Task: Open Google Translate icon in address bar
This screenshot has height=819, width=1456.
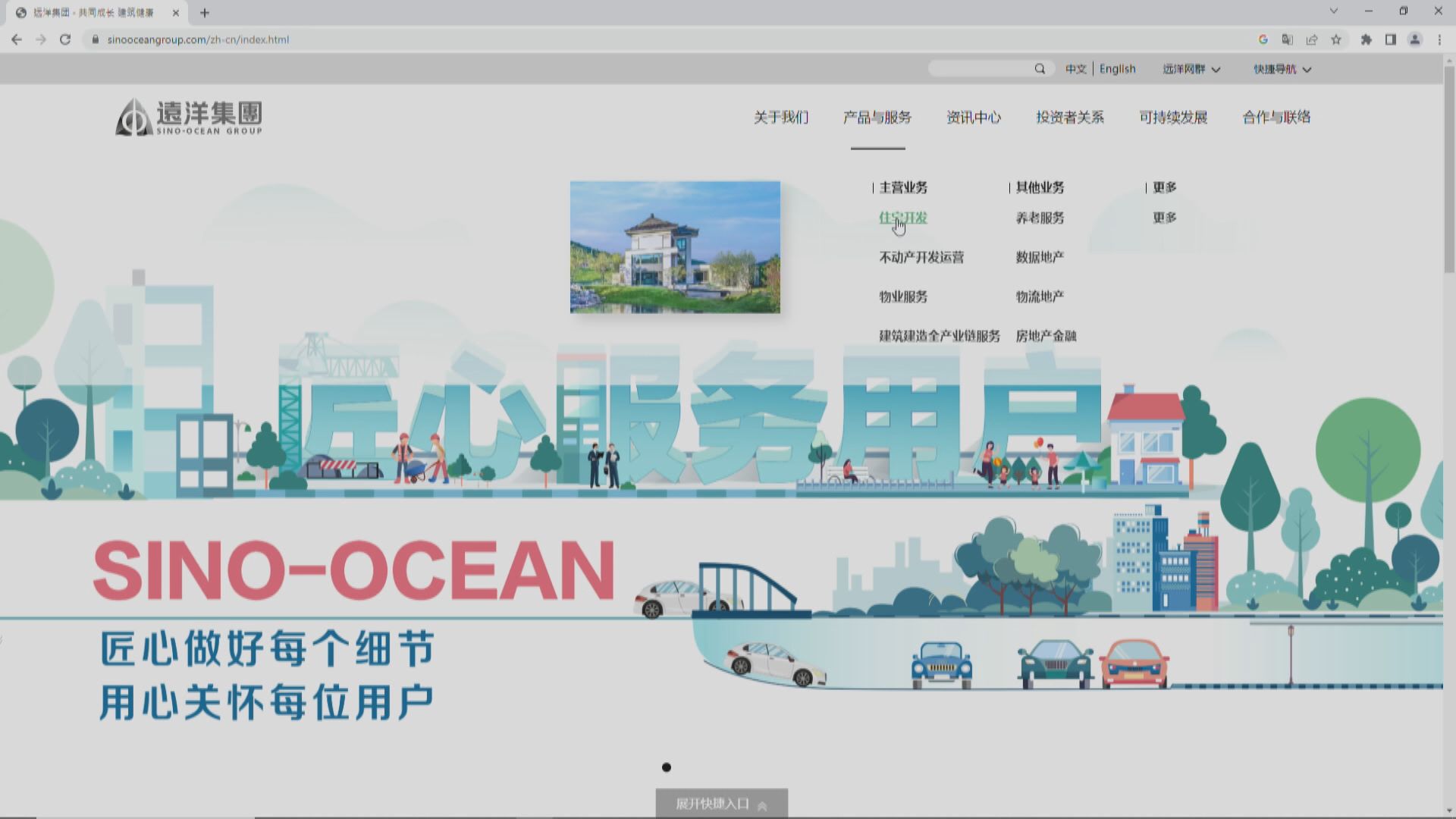Action: pyautogui.click(x=1288, y=39)
